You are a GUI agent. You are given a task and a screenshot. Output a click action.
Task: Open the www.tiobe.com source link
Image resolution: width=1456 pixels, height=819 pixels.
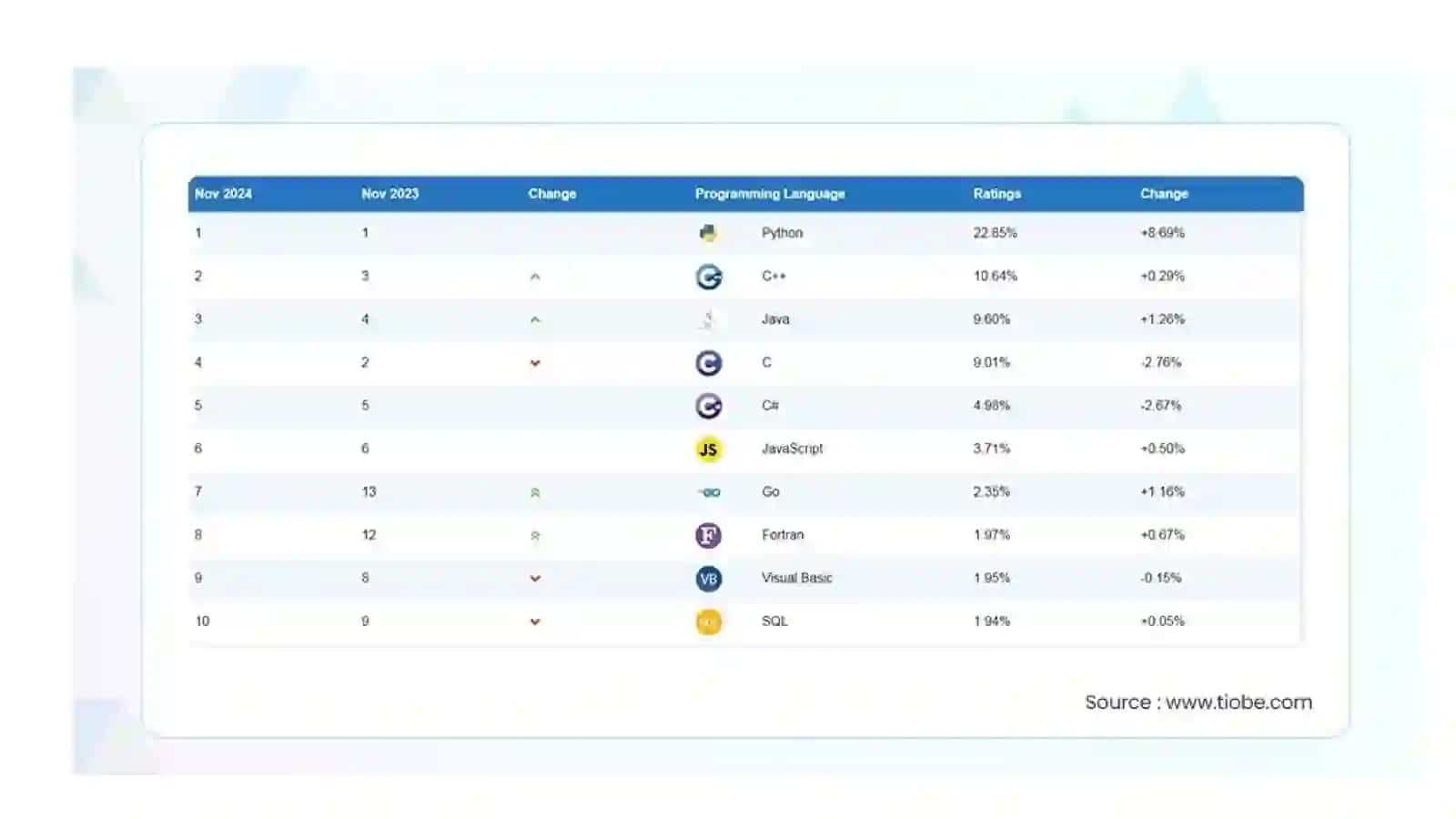coord(1239,703)
